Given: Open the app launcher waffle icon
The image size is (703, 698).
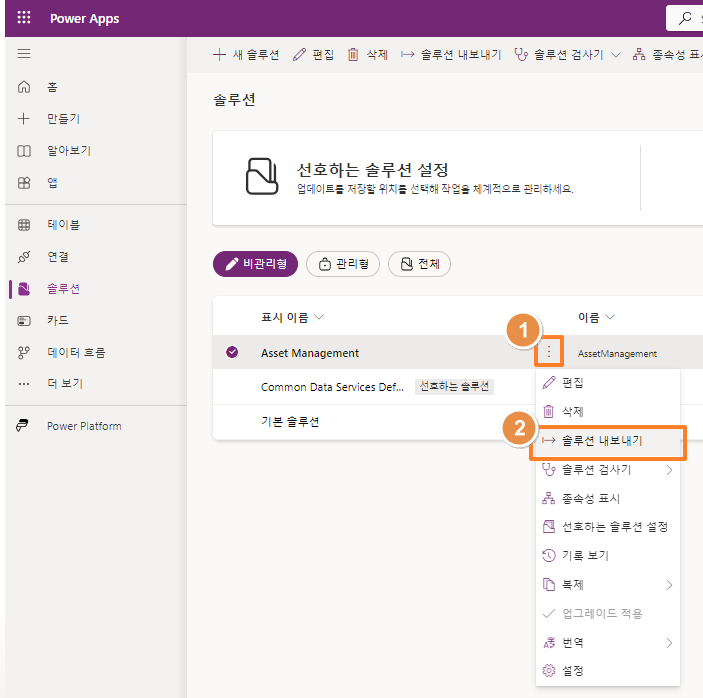Looking at the screenshot, I should click(x=24, y=17).
